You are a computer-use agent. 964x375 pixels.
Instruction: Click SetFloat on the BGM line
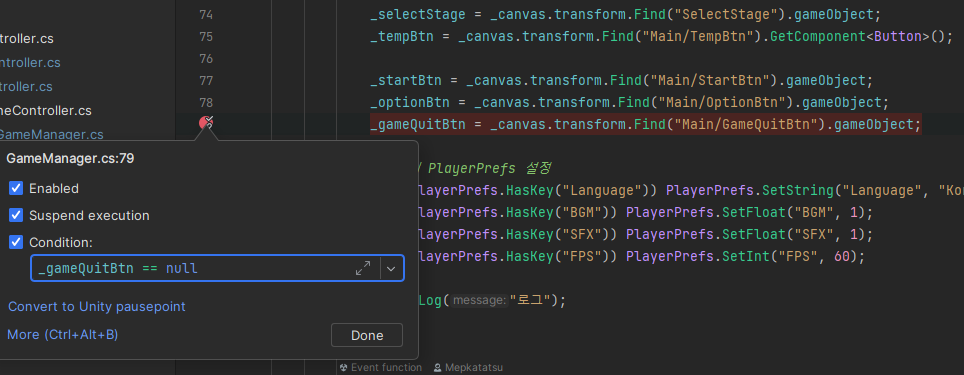pos(753,212)
